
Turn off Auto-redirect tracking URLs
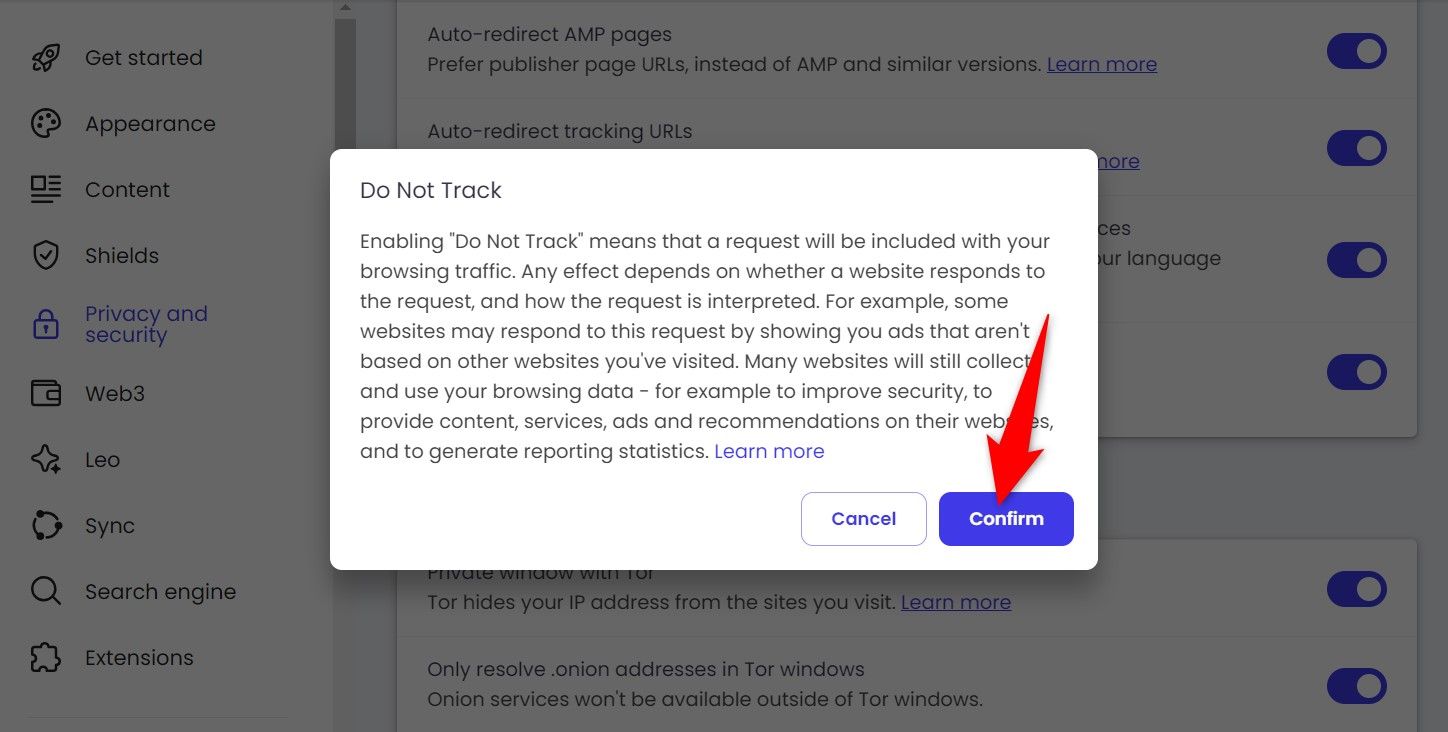[x=1357, y=148]
